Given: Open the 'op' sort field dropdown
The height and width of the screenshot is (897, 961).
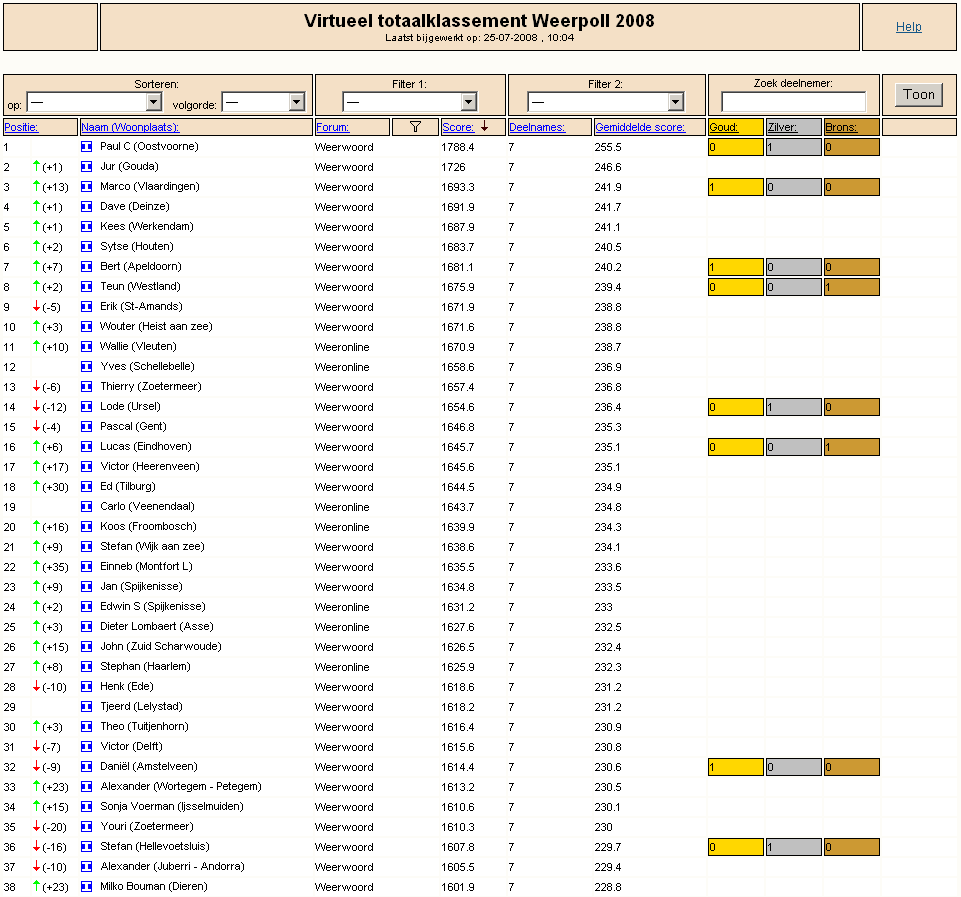Looking at the screenshot, I should 94,102.
